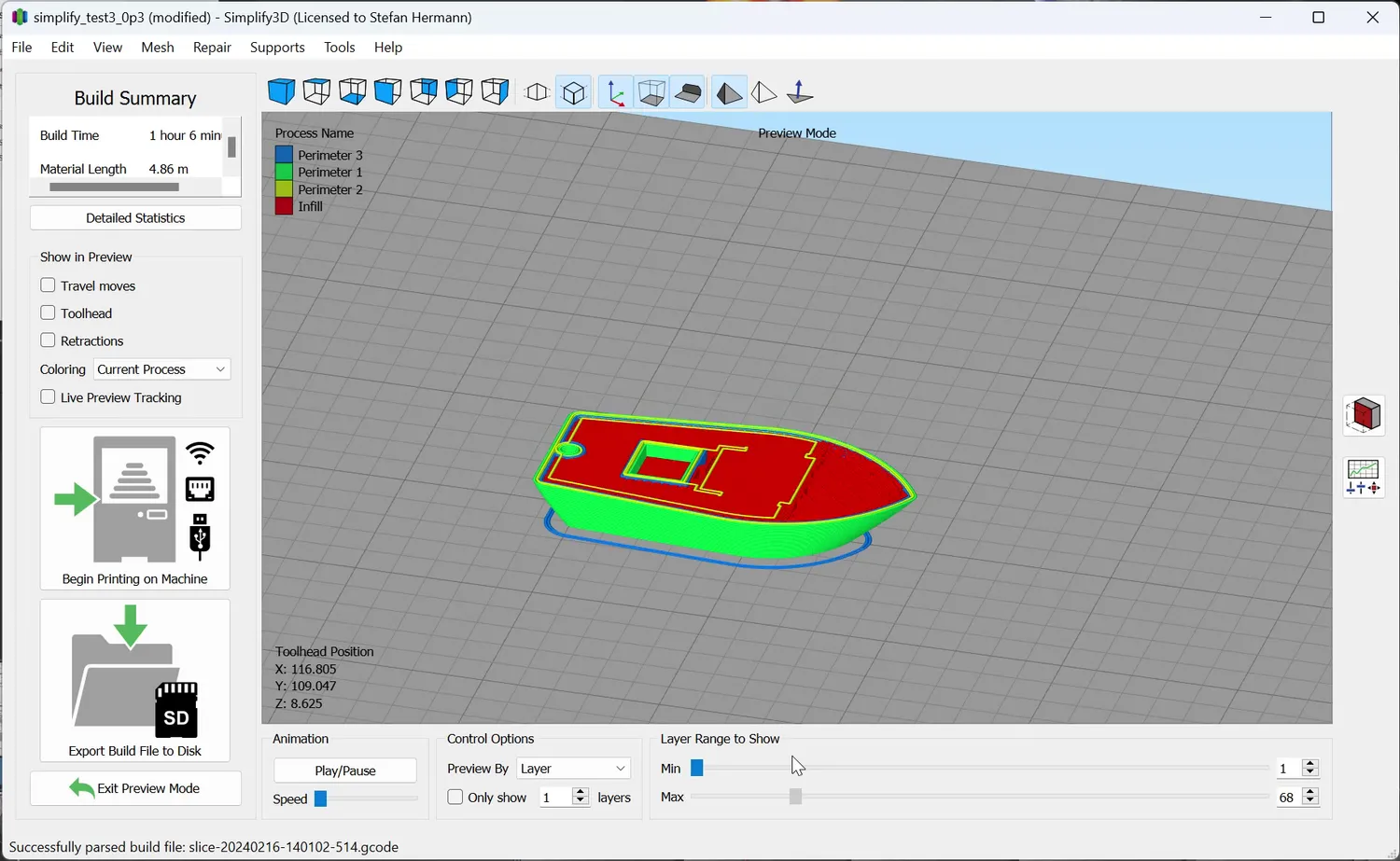Toggle build platform display icon
This screenshot has width=1400, height=861.
pos(688,92)
